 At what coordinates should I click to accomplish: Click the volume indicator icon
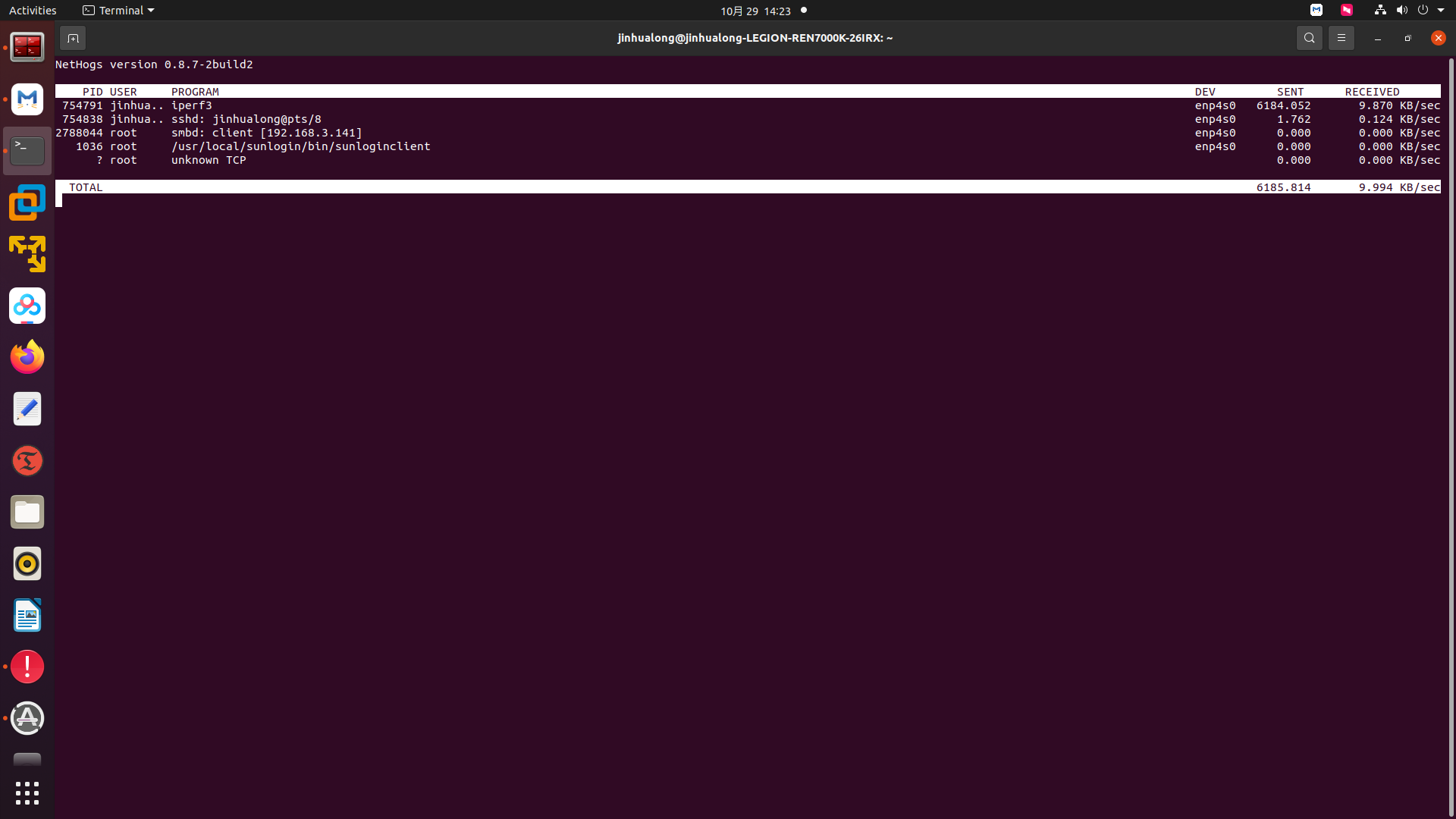[x=1401, y=11]
